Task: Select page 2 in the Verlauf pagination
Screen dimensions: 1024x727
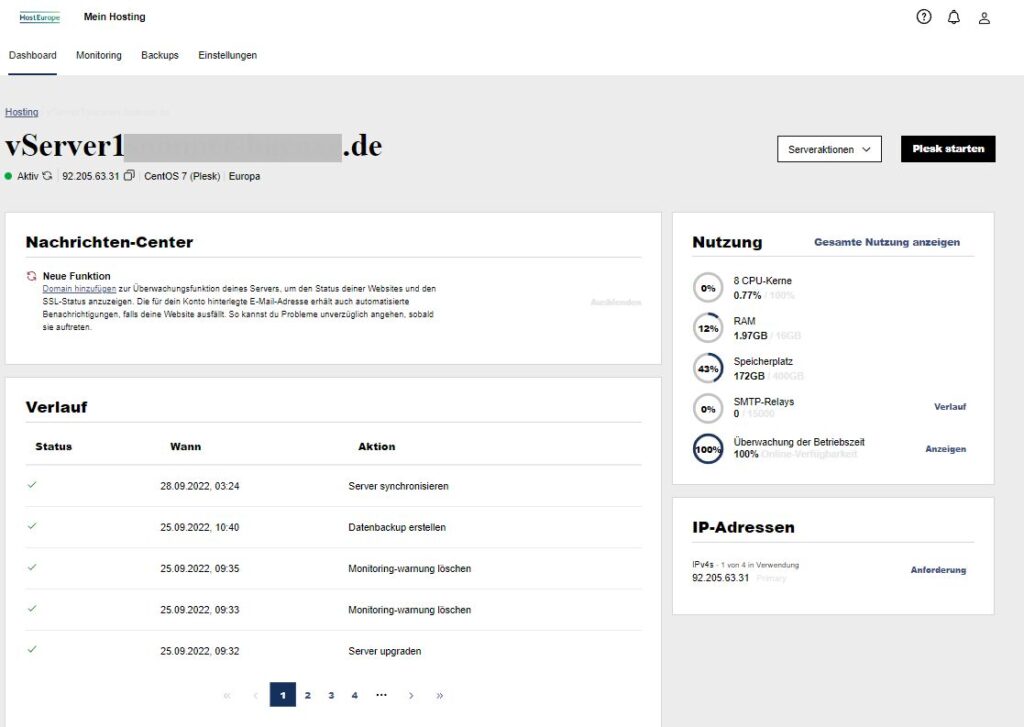Action: [307, 695]
